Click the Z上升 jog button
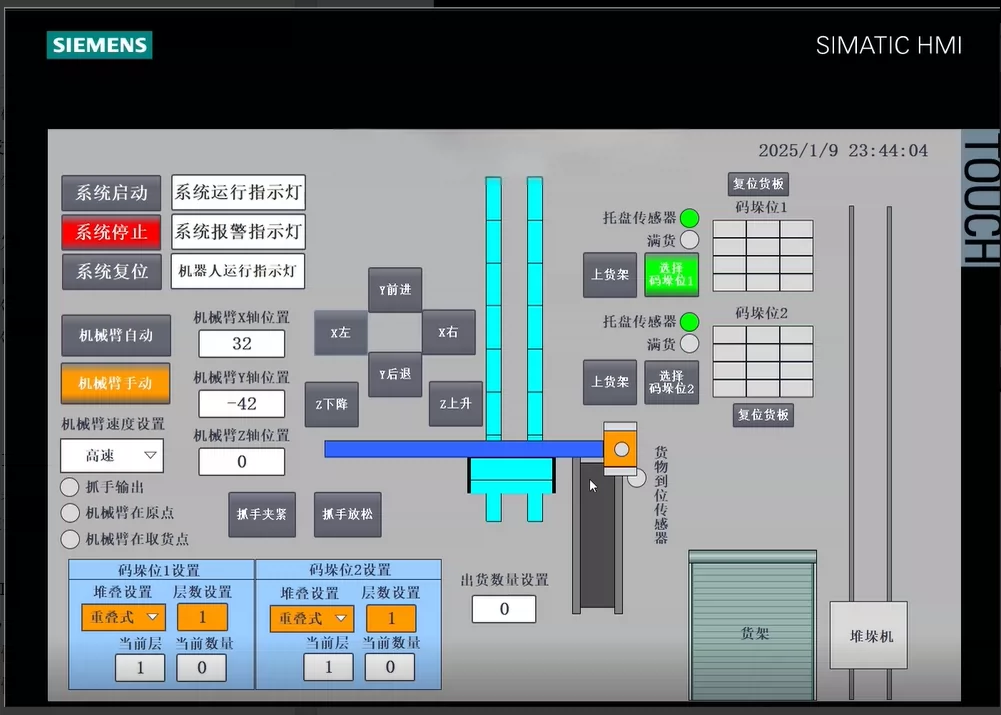Viewport: 1001px width, 715px height. point(456,403)
